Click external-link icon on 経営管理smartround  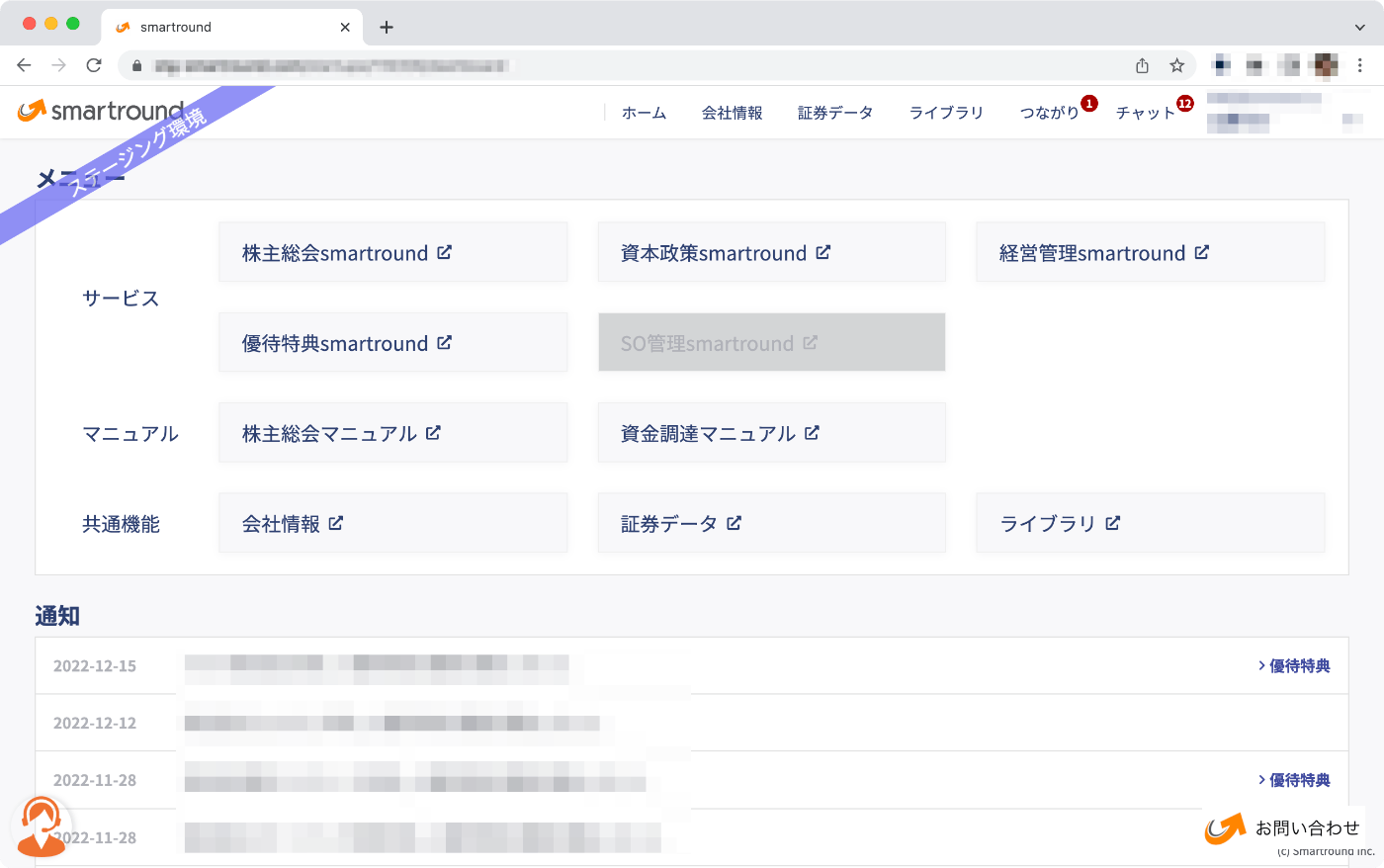point(1202,252)
